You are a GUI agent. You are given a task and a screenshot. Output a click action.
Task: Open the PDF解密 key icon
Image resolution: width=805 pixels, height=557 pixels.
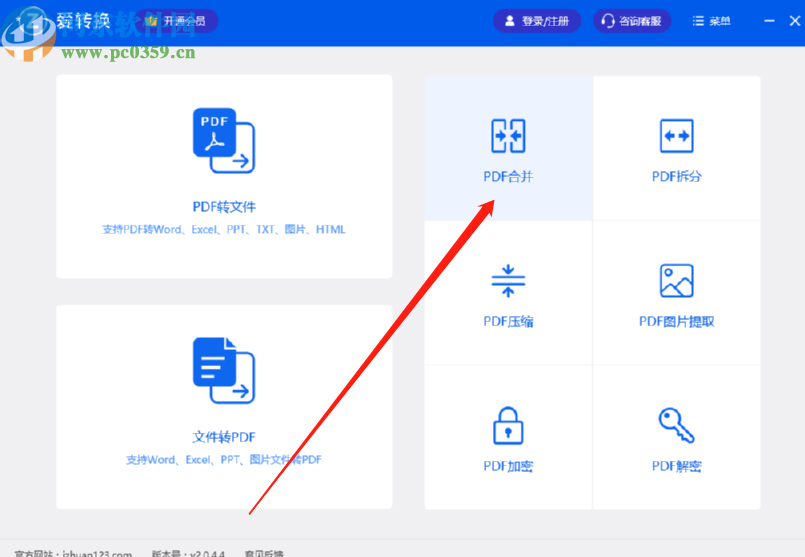point(676,425)
